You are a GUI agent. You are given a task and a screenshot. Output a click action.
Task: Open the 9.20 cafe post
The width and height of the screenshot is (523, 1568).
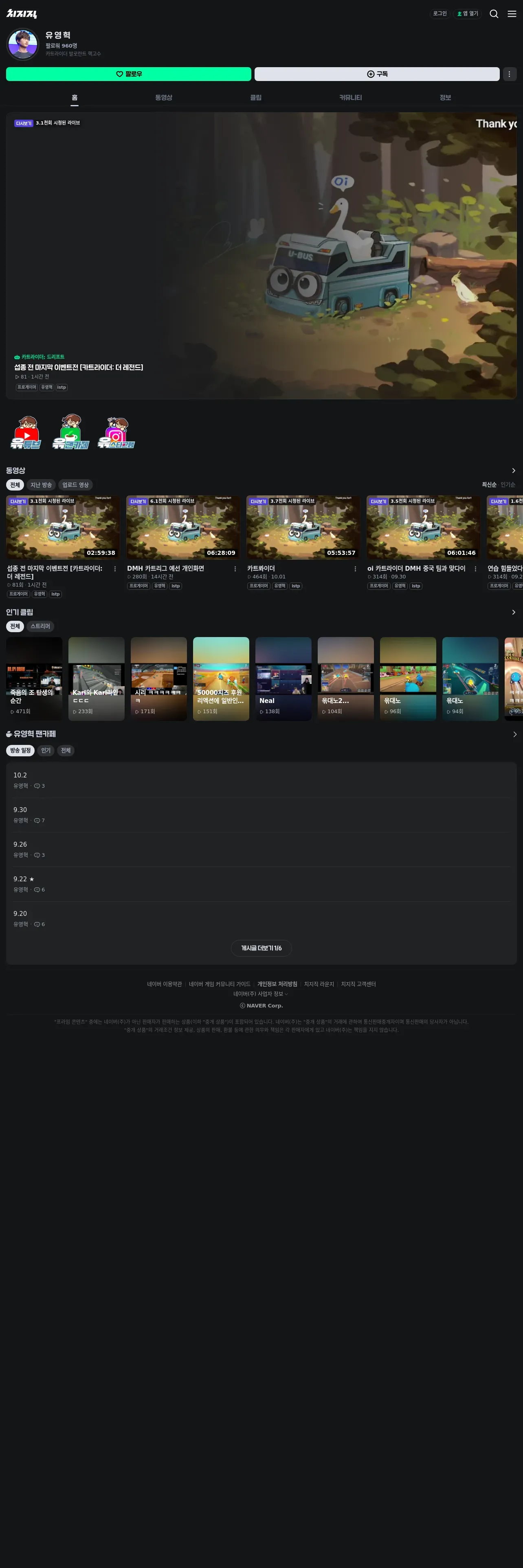(261, 919)
